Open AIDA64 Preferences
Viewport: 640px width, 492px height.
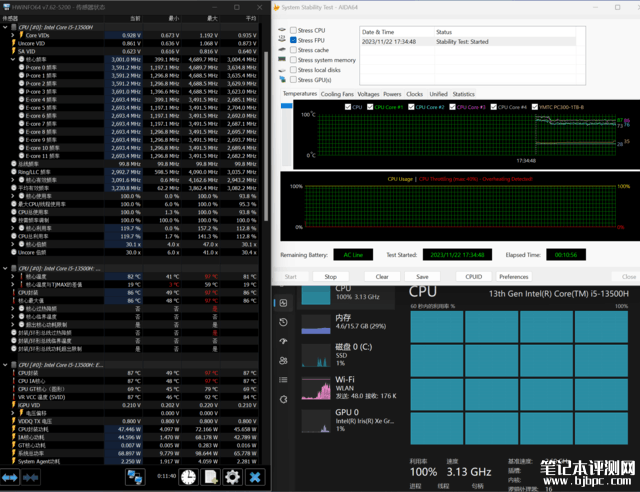(514, 276)
